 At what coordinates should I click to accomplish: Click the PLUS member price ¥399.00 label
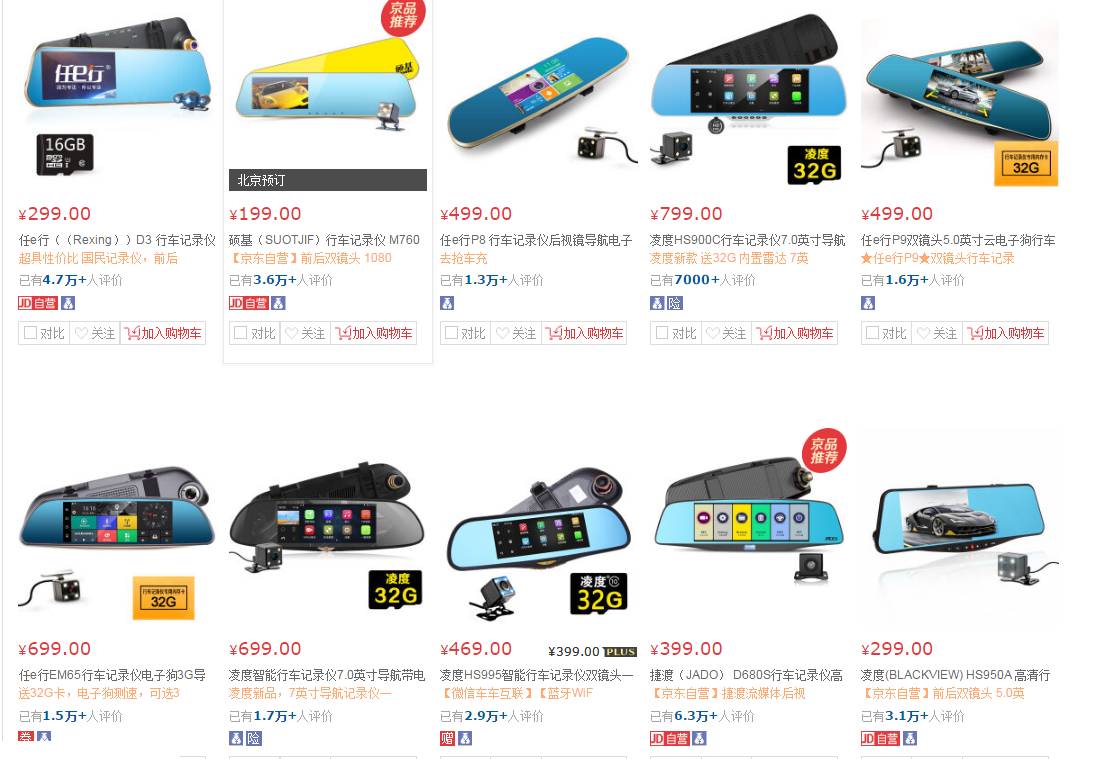(592, 651)
